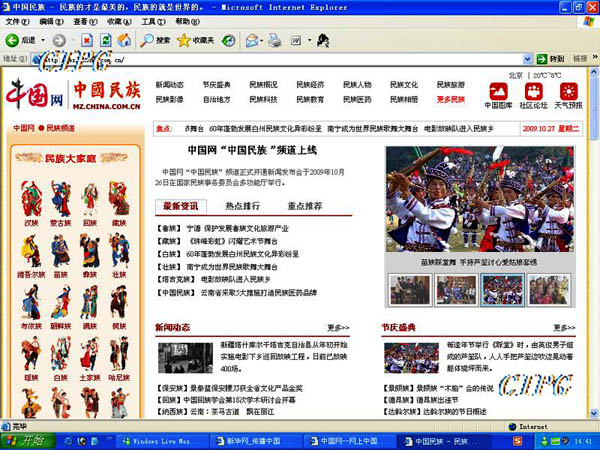This screenshot has height=450, width=600.
Task: Switch to the 重点推荐 tab
Action: pos(305,206)
